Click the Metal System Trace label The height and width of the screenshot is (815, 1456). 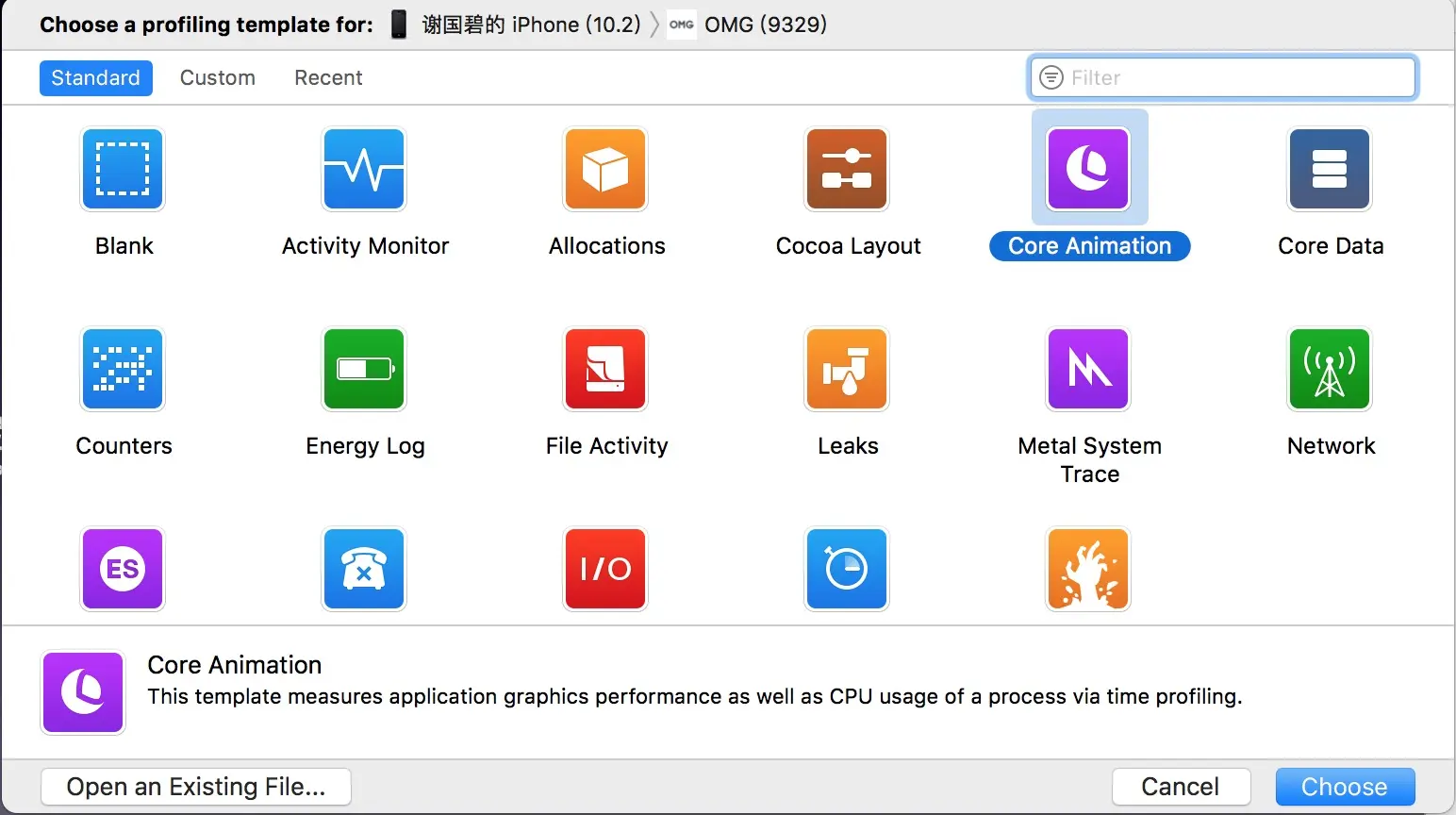click(1090, 459)
